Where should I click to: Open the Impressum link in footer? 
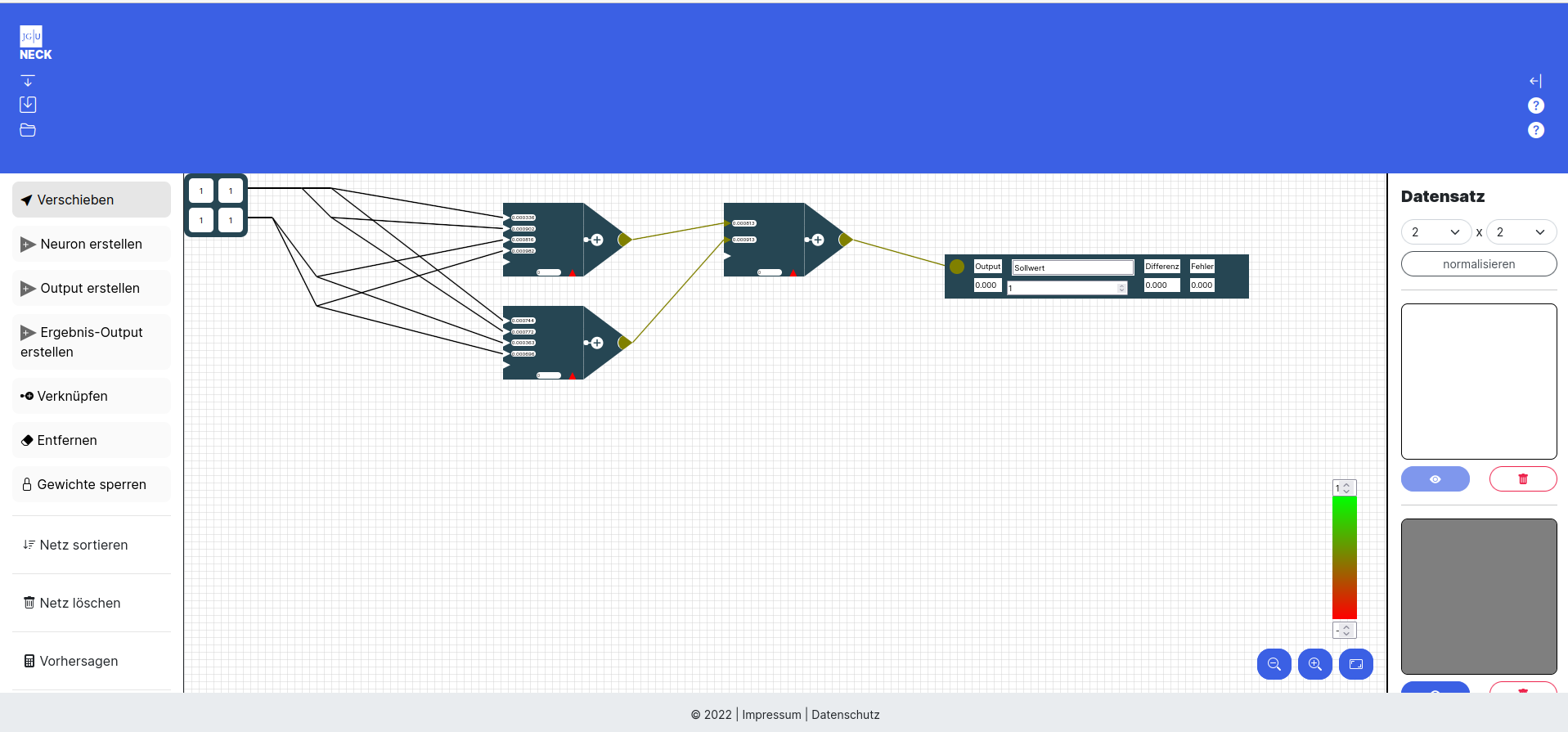point(771,715)
